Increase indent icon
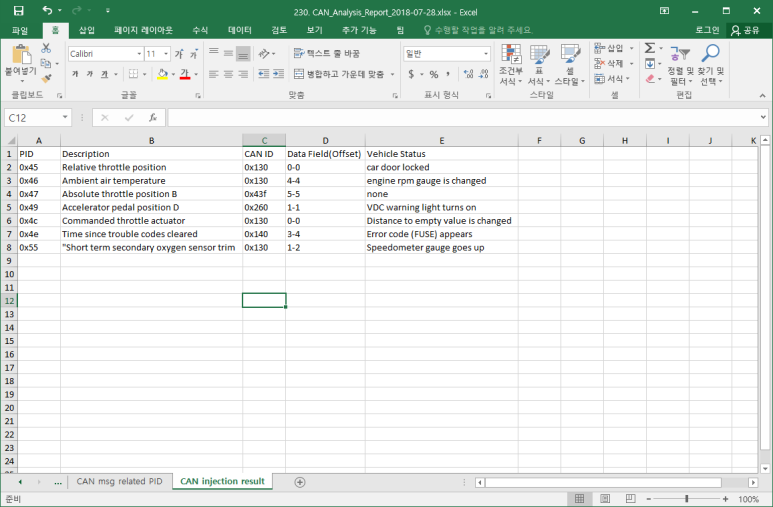 click(279, 74)
